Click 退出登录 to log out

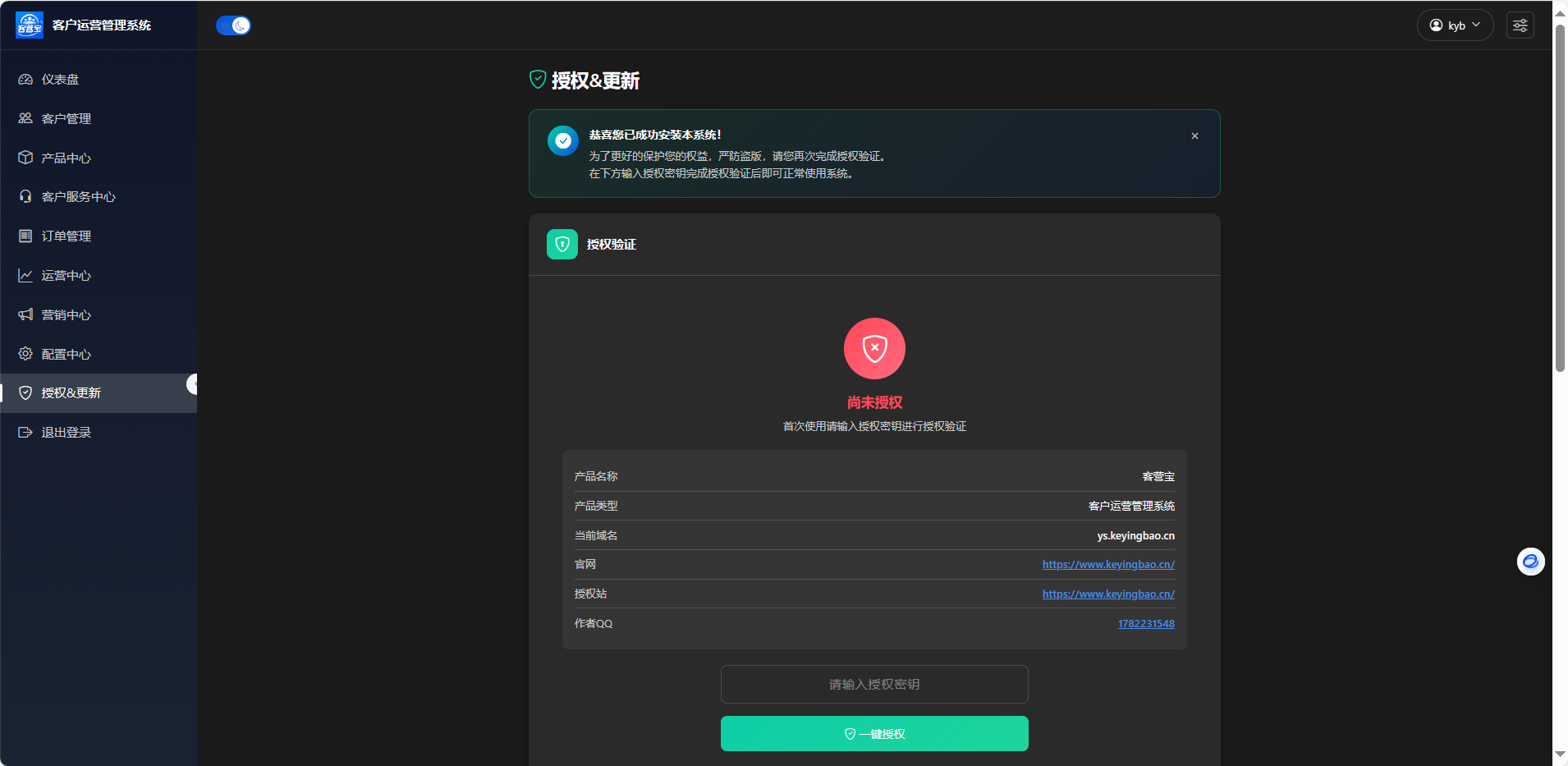(x=99, y=433)
